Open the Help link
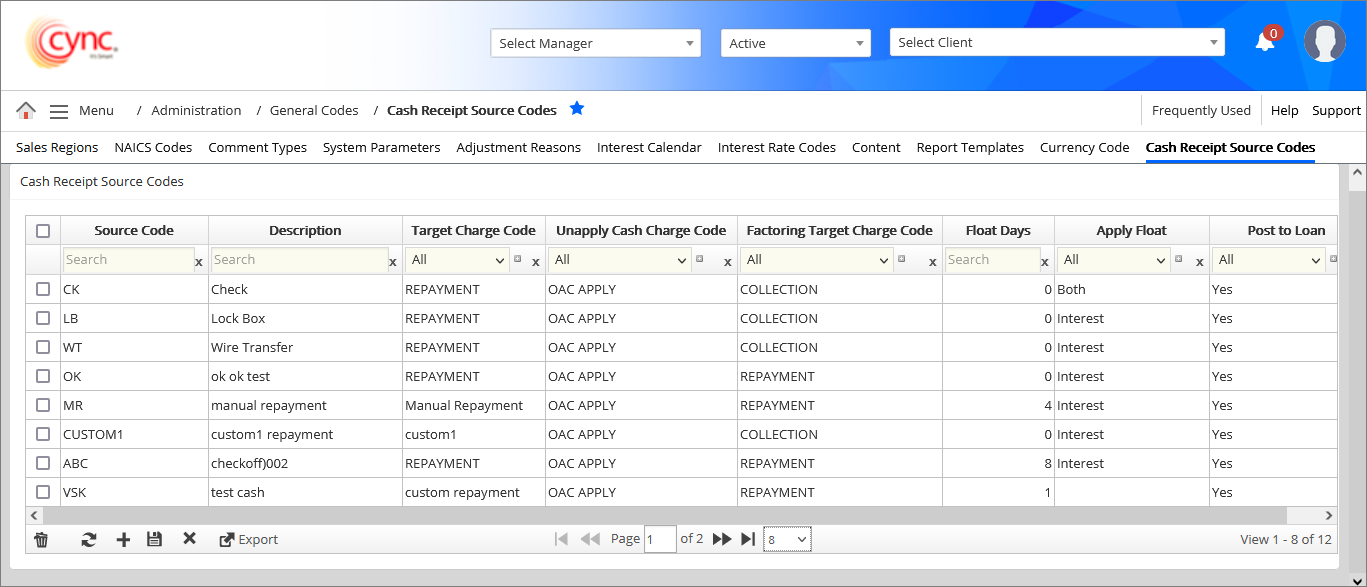The width and height of the screenshot is (1367, 587). coord(1284,110)
